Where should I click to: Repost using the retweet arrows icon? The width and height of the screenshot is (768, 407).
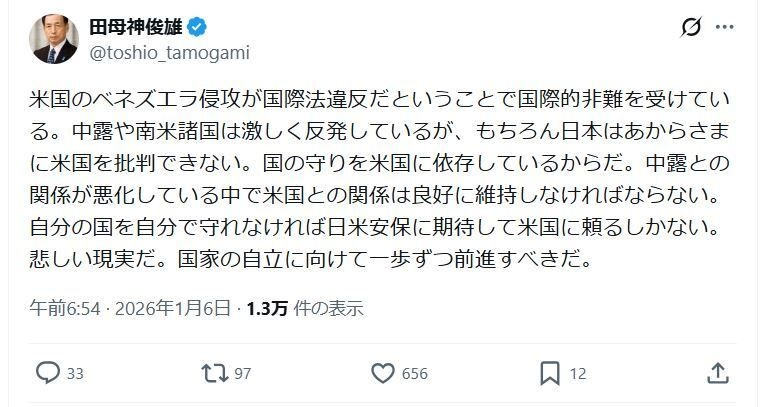pyautogui.click(x=214, y=373)
